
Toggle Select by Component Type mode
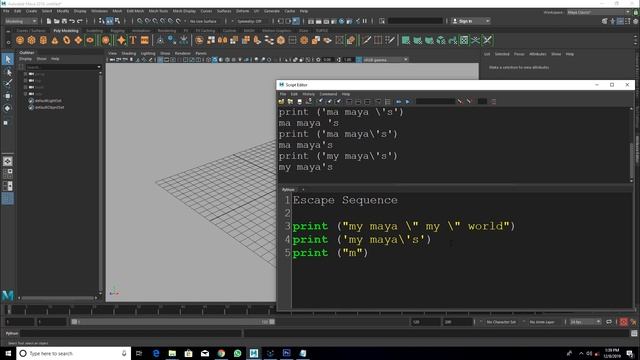coord(118,21)
